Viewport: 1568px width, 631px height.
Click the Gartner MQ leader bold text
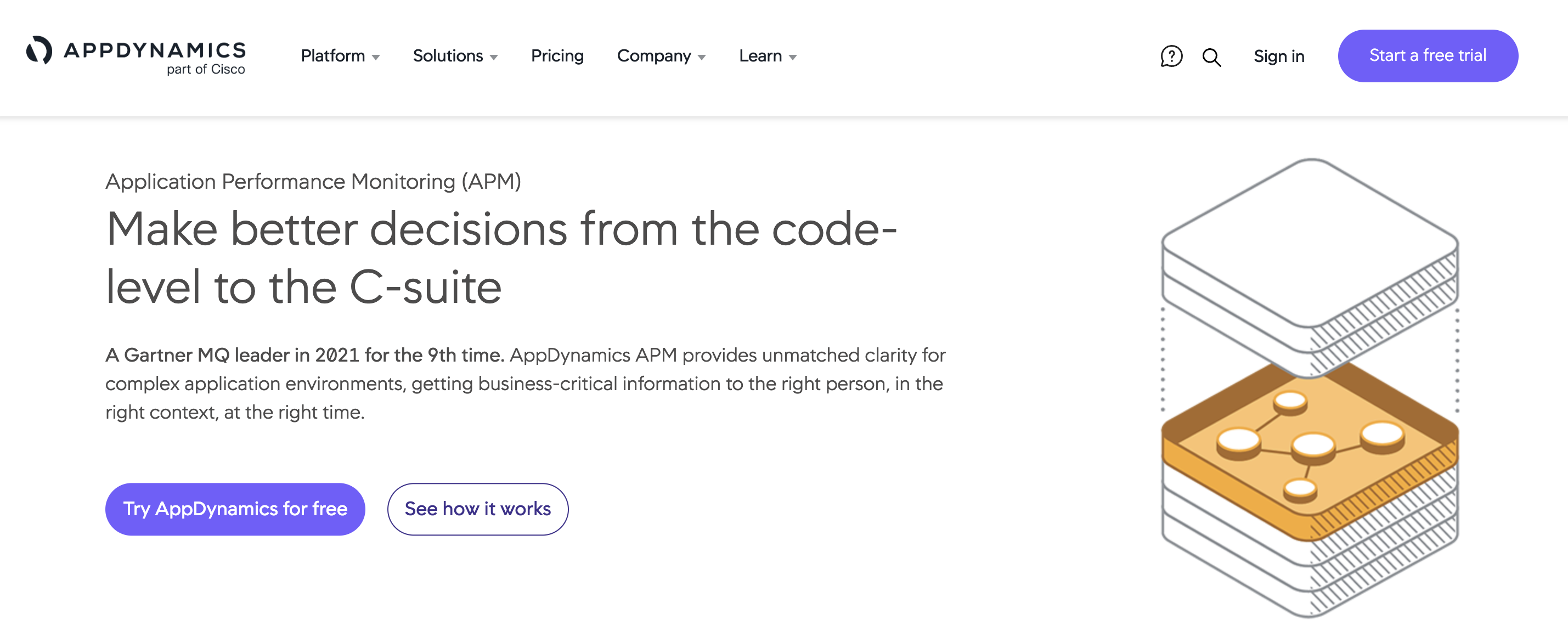click(x=303, y=356)
